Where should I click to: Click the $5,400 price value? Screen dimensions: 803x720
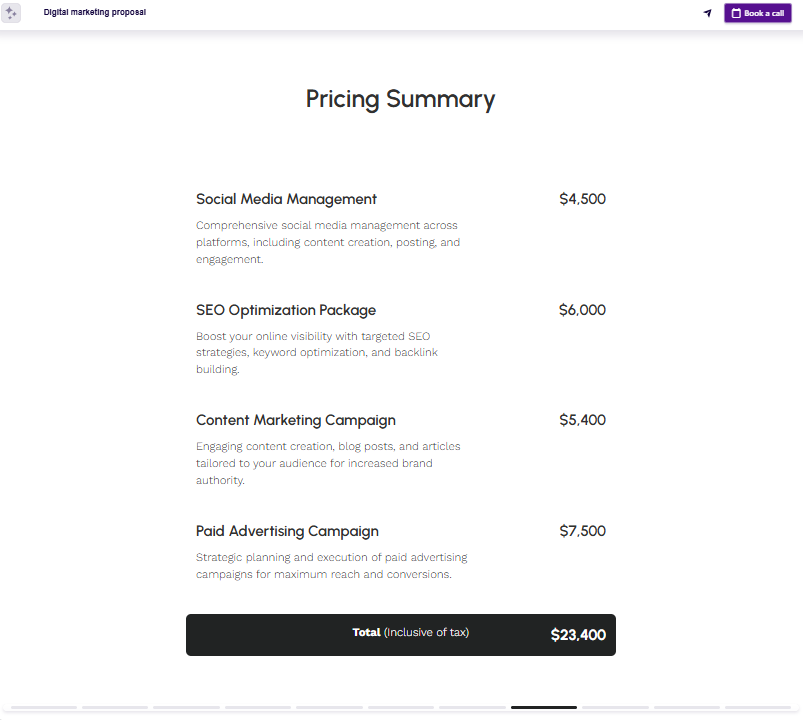[582, 420]
